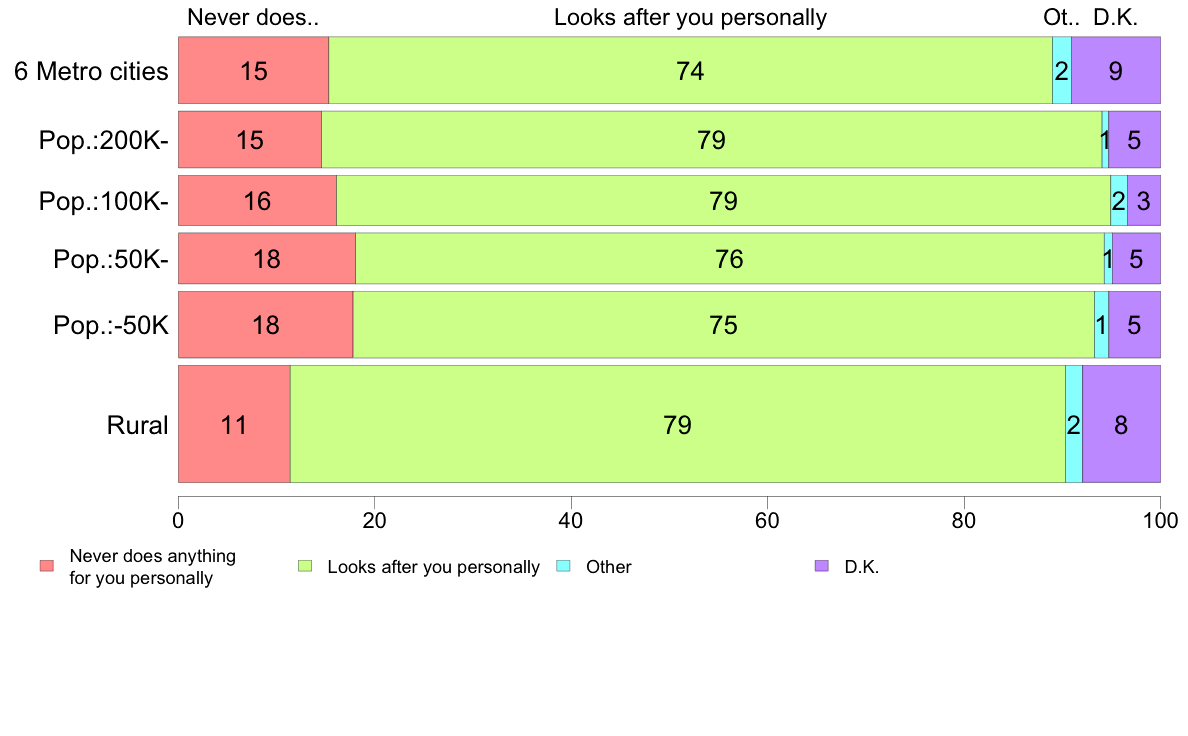Select the Rural red segment showing 11

[234, 424]
